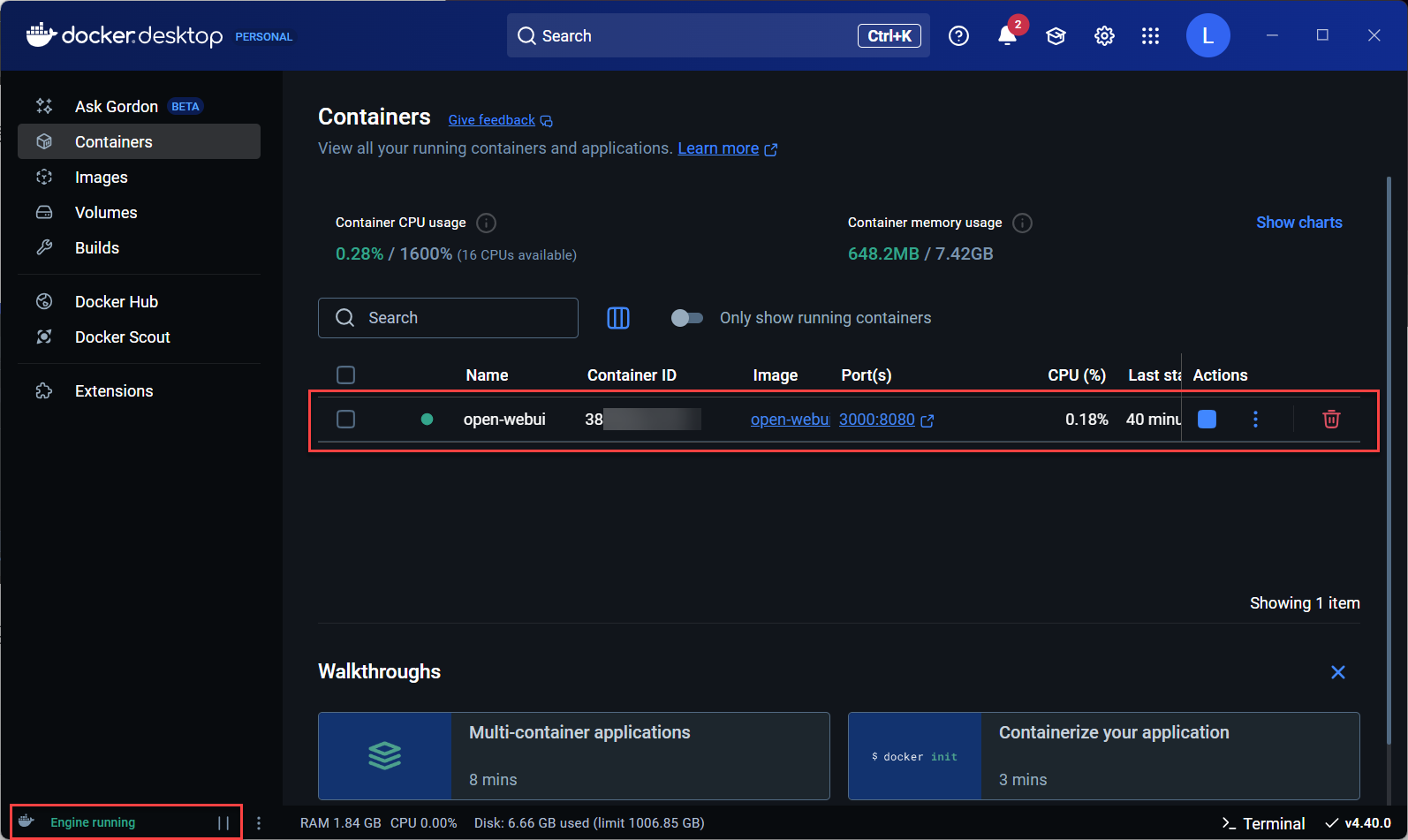This screenshot has width=1408, height=840.
Task: Sort by Port(s) column header
Action: point(866,375)
